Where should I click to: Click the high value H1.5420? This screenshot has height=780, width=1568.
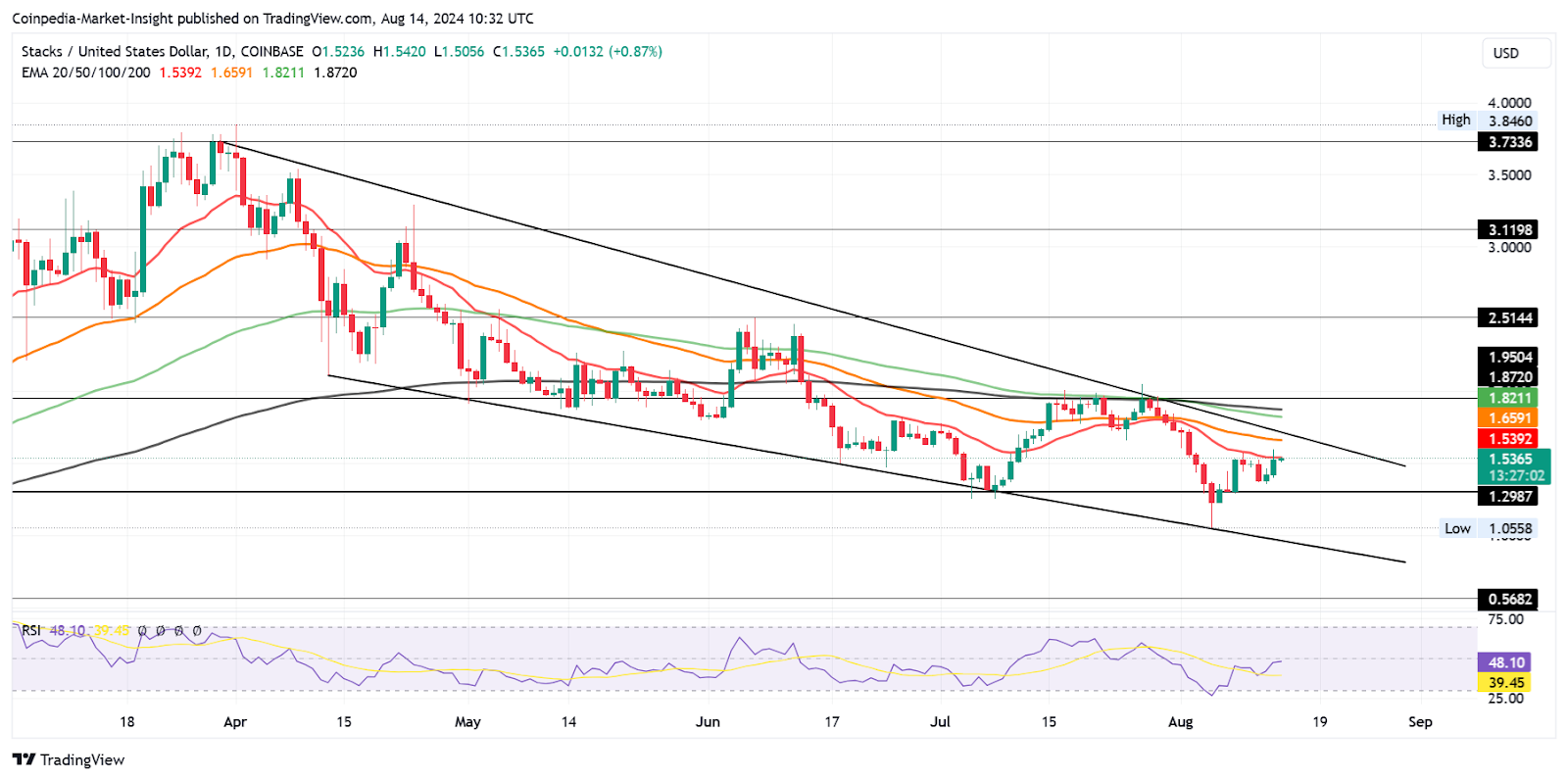[399, 51]
